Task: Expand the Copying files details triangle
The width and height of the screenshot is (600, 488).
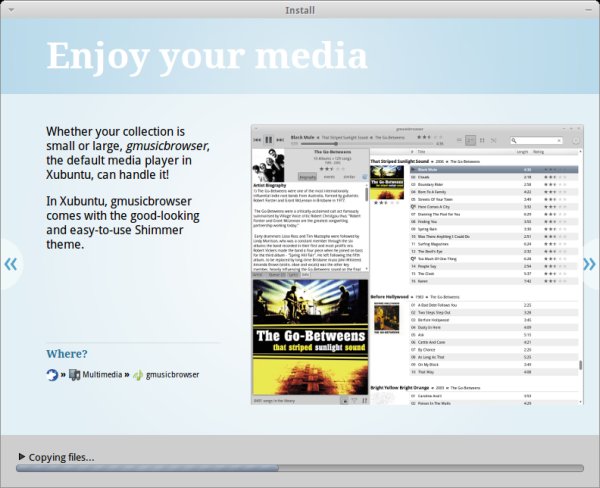Action: pos(22,457)
